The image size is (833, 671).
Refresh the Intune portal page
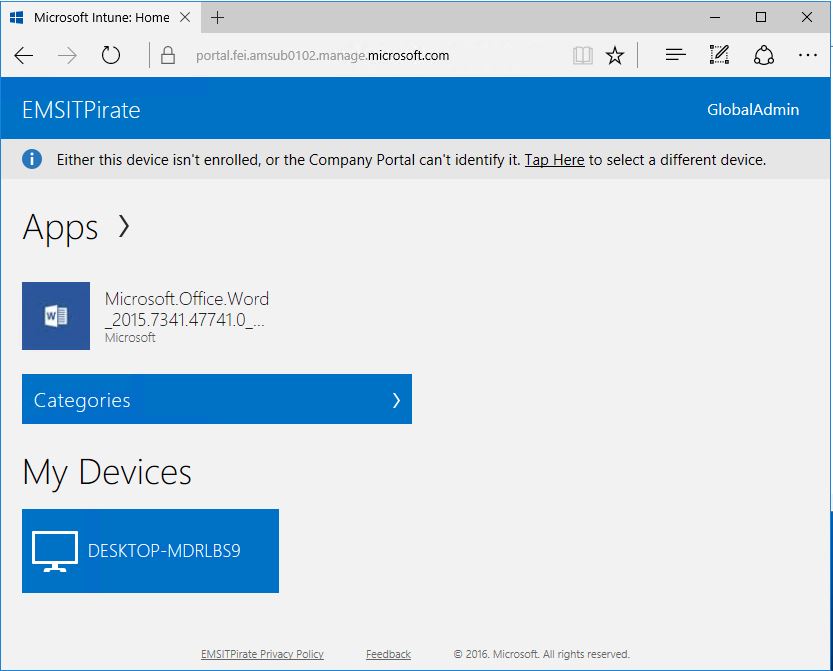pyautogui.click(x=110, y=55)
